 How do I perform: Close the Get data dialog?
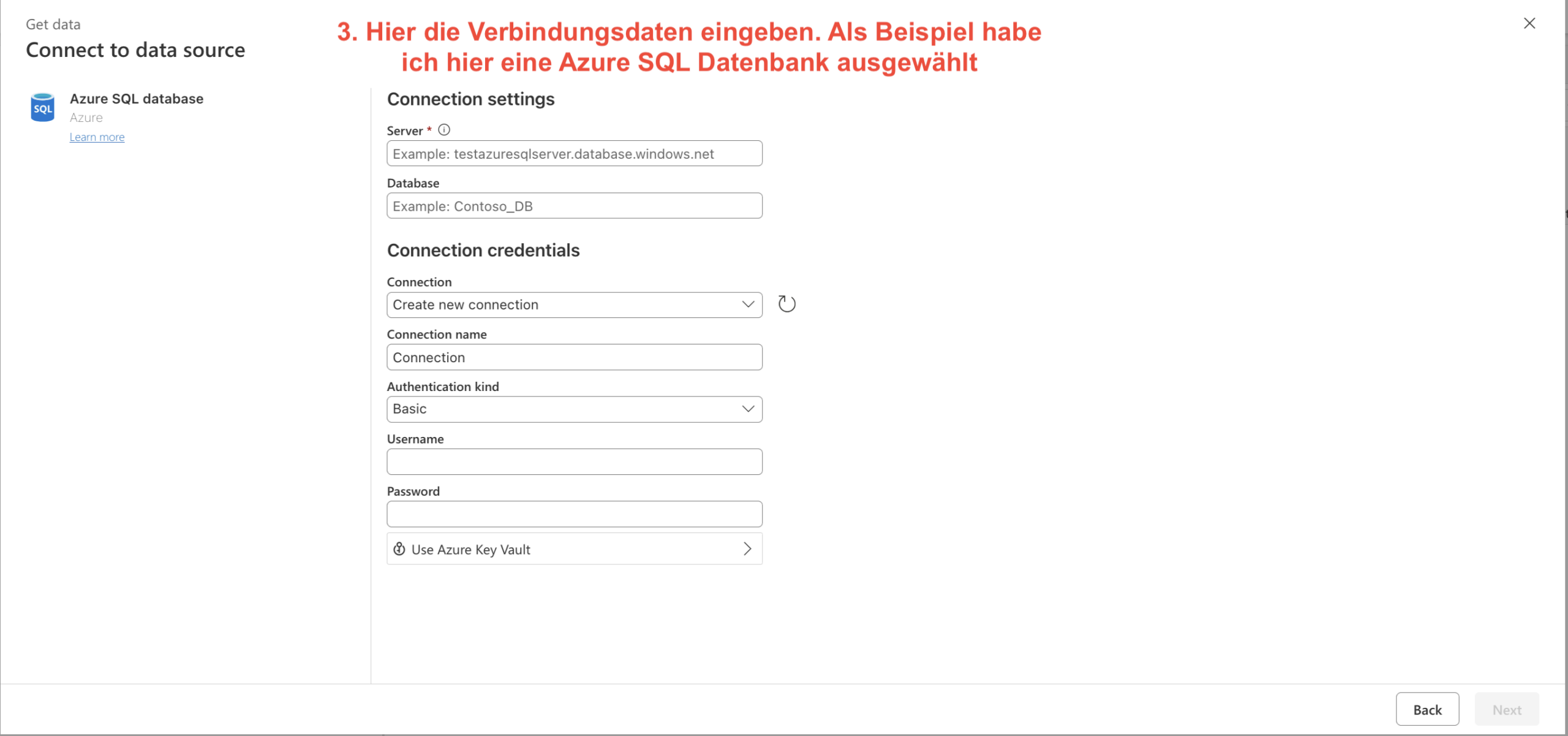point(1529,23)
